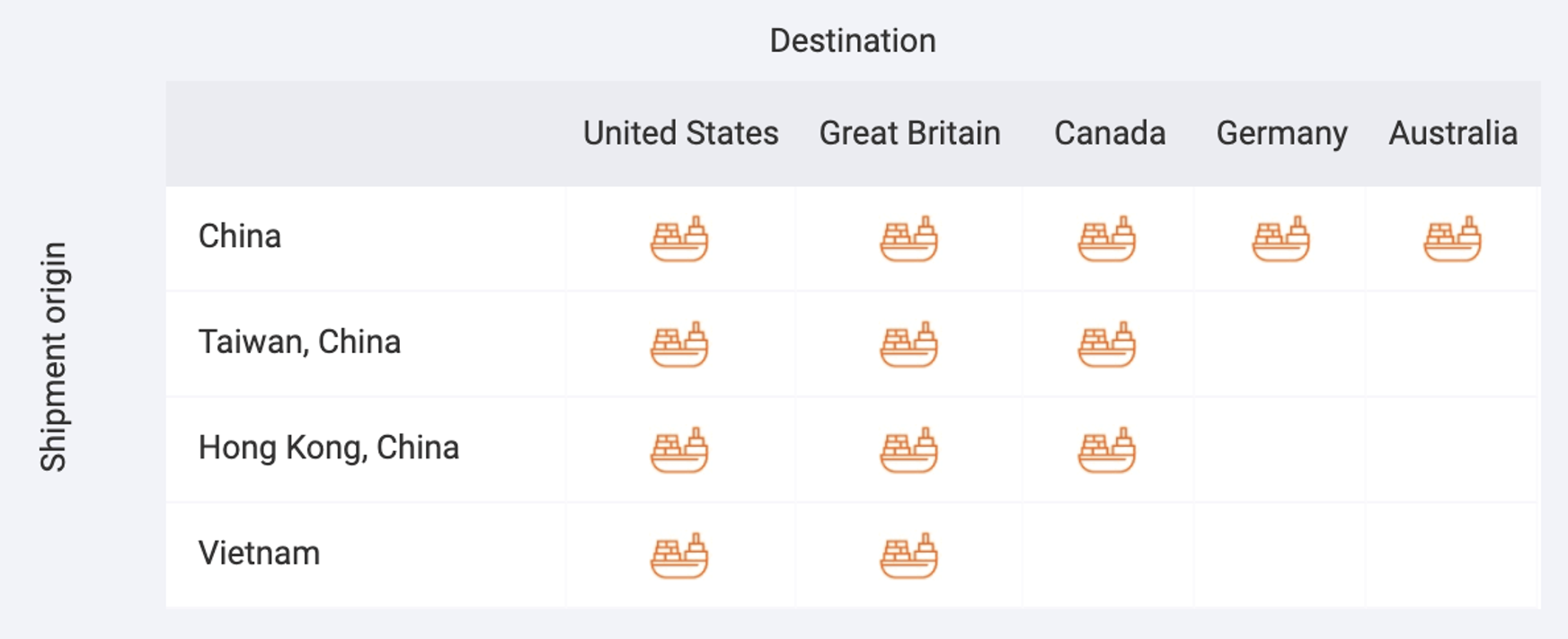Click the China to Australia ship icon
This screenshot has width=1568, height=639.
[1452, 239]
